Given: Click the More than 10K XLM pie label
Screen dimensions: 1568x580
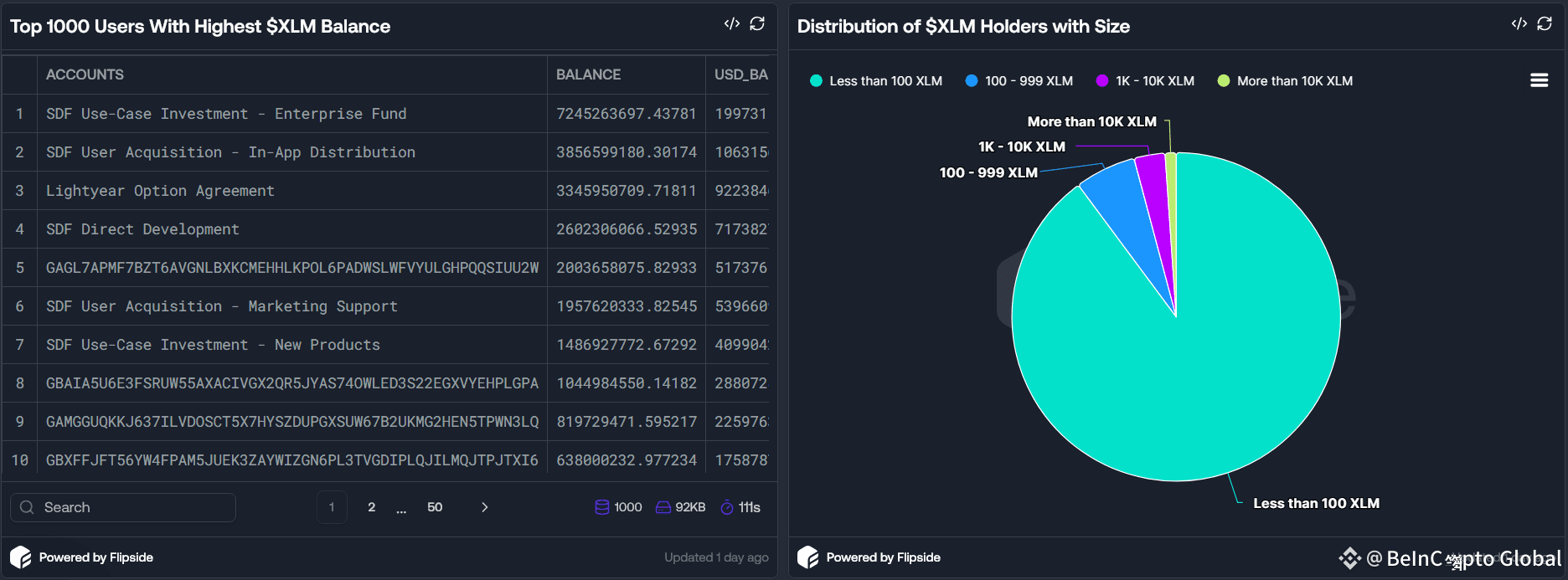Looking at the screenshot, I should (1092, 121).
